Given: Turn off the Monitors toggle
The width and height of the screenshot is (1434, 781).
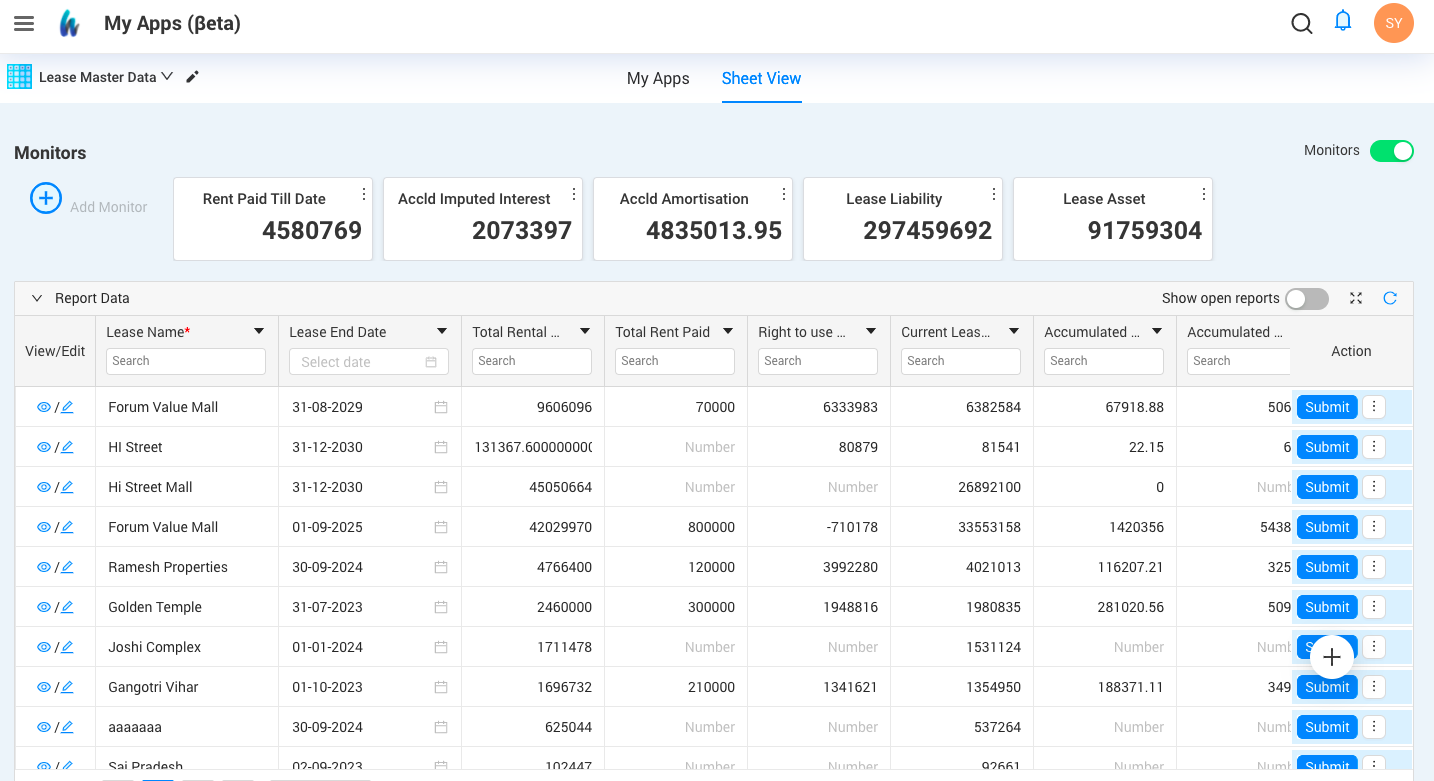Looking at the screenshot, I should [x=1391, y=151].
